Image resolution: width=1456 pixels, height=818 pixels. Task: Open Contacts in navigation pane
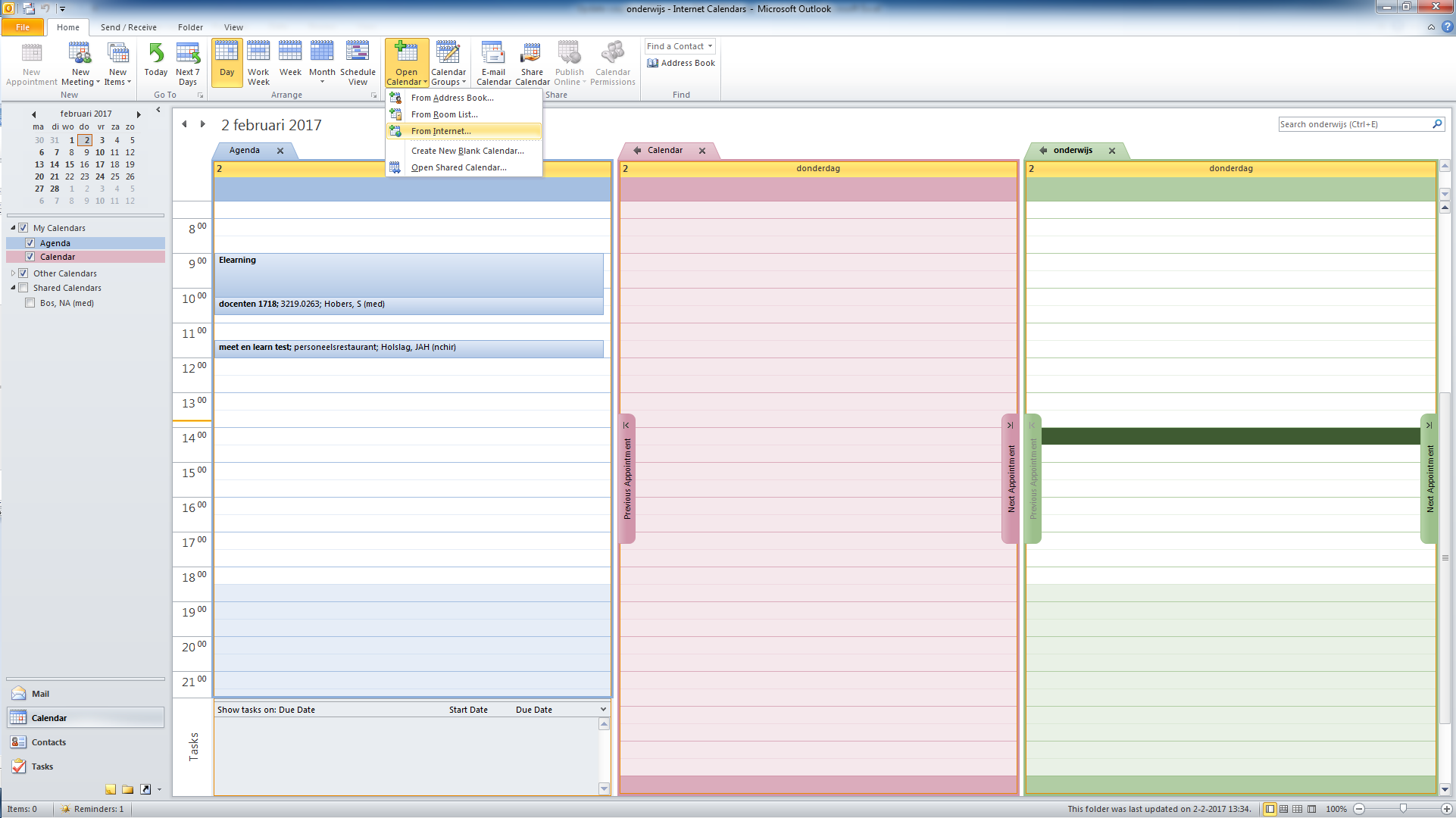point(48,742)
